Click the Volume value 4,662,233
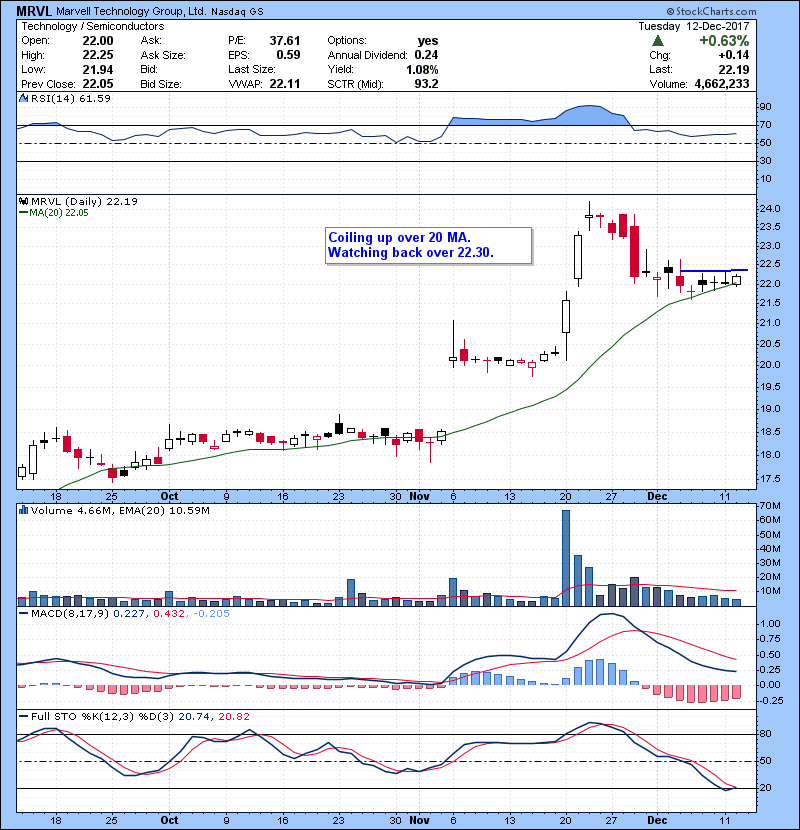800x830 pixels. point(722,84)
